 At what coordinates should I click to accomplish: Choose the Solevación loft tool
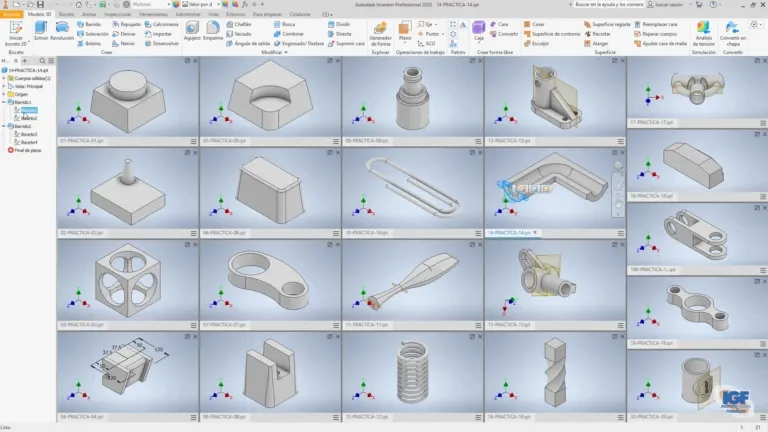coord(93,34)
